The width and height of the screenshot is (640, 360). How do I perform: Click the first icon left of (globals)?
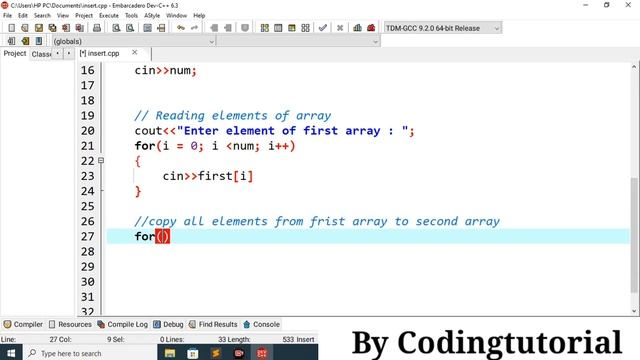coord(11,41)
